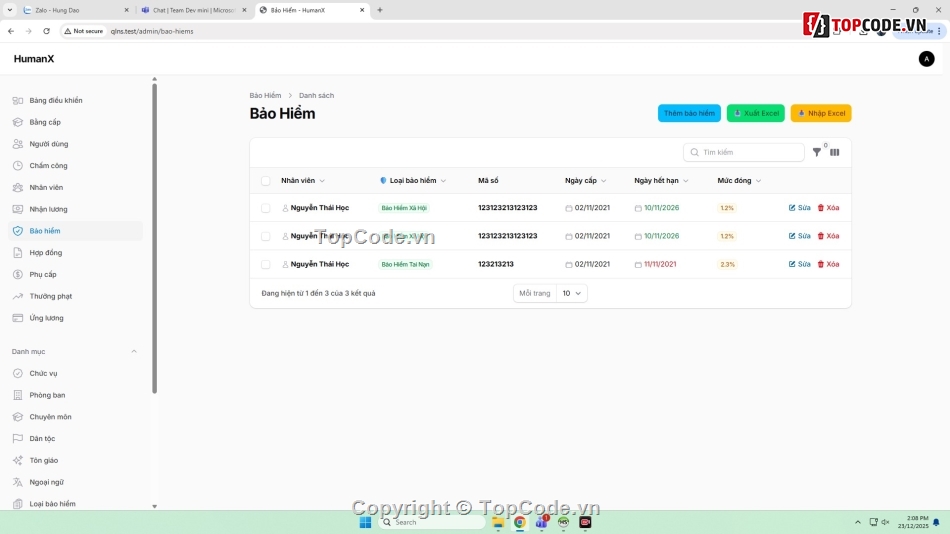Click the 2.3% contribution badge
Image resolution: width=950 pixels, height=534 pixels.
(727, 264)
